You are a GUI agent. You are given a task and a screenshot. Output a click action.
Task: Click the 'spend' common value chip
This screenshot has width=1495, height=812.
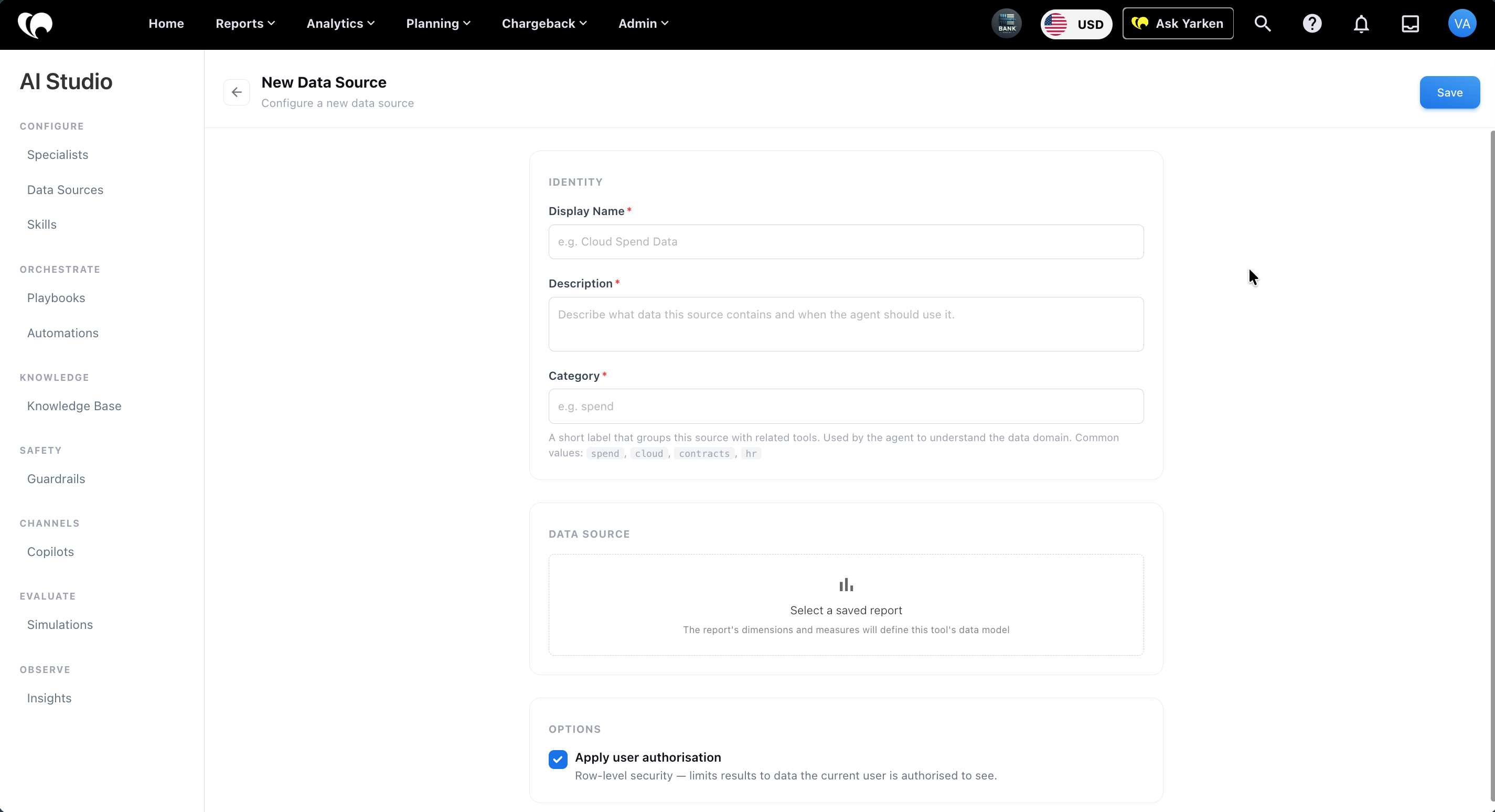[x=605, y=454]
